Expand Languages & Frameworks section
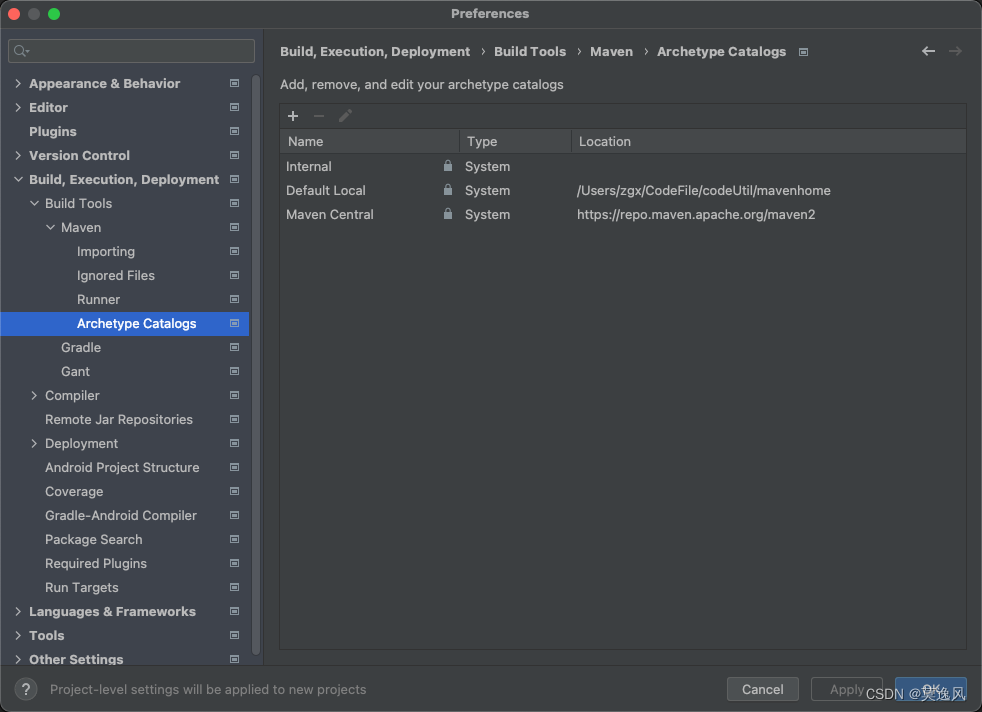982x712 pixels. point(18,612)
